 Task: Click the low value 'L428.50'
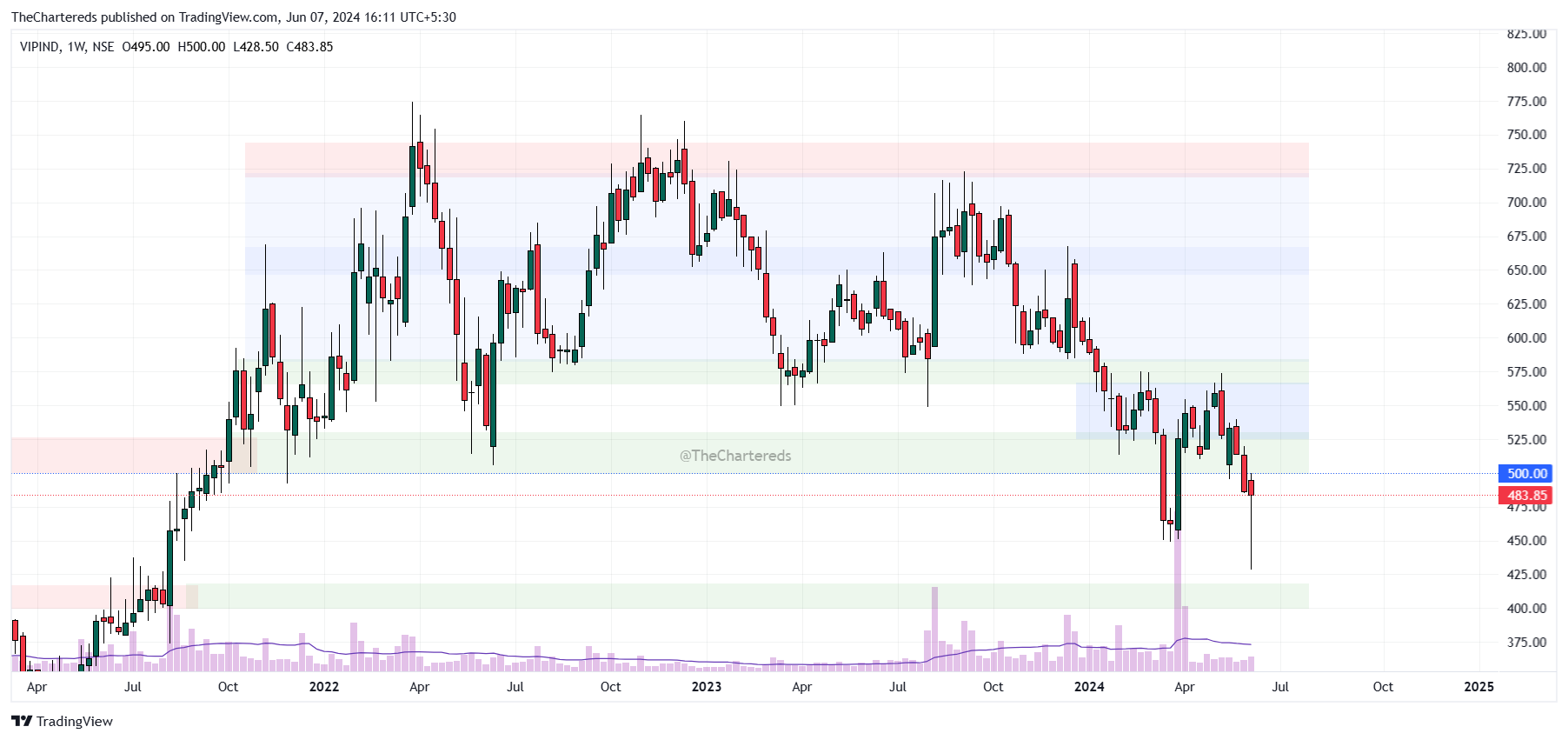click(256, 47)
